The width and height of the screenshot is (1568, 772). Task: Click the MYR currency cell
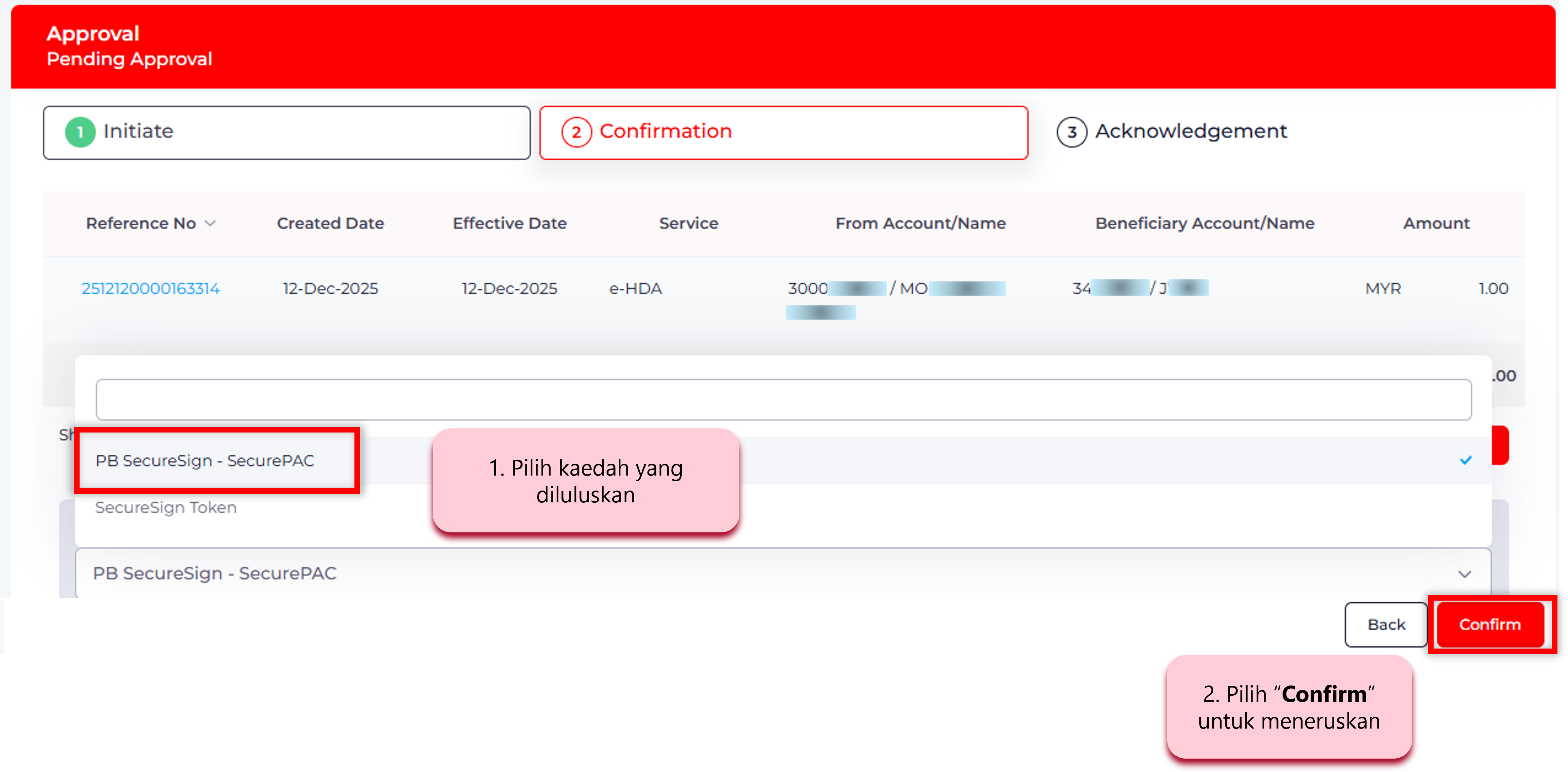[1382, 288]
